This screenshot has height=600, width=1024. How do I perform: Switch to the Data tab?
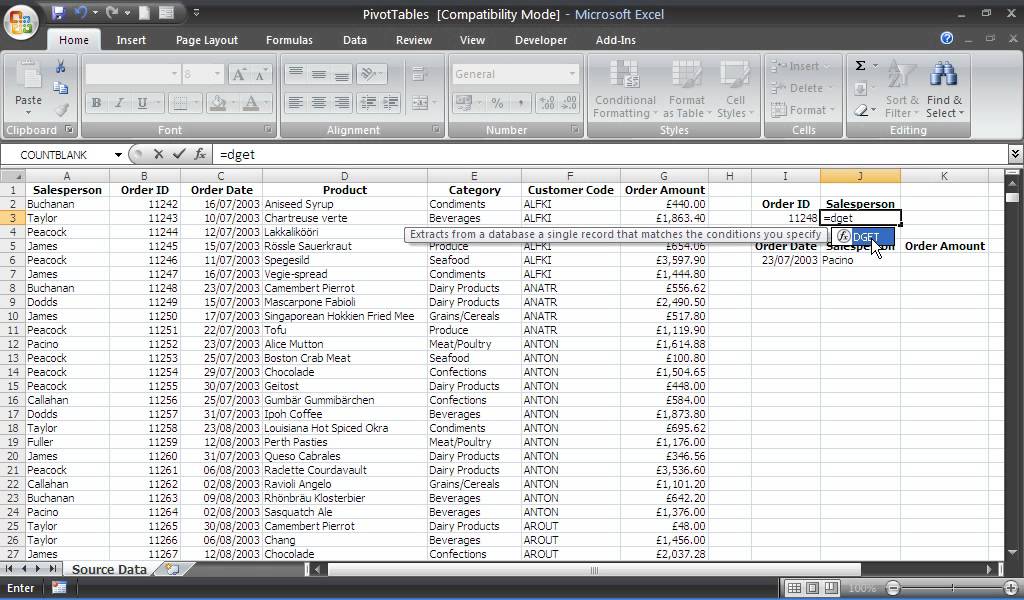point(355,40)
